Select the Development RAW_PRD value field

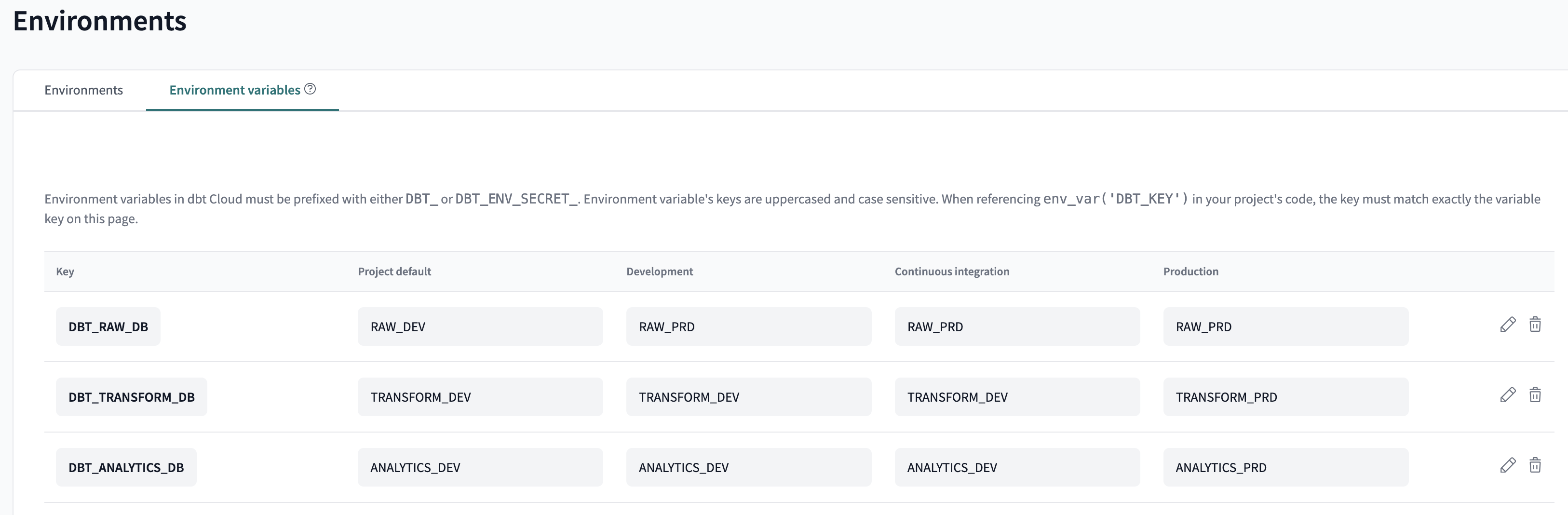click(x=749, y=326)
